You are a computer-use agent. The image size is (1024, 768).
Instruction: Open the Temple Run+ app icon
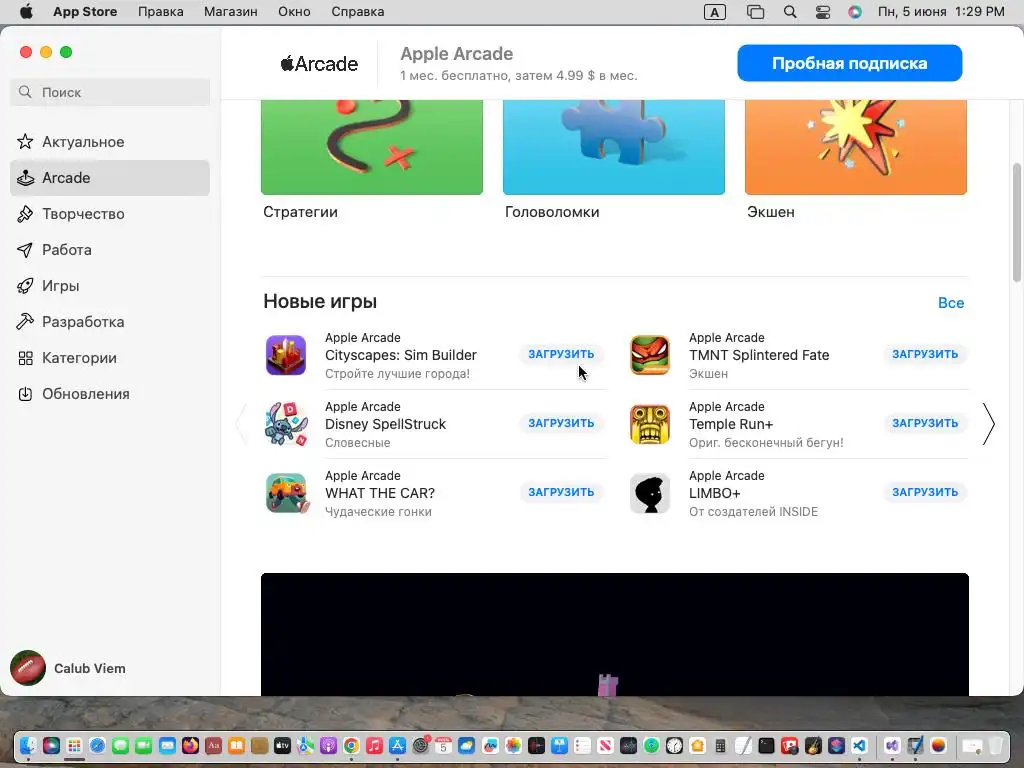(x=650, y=424)
